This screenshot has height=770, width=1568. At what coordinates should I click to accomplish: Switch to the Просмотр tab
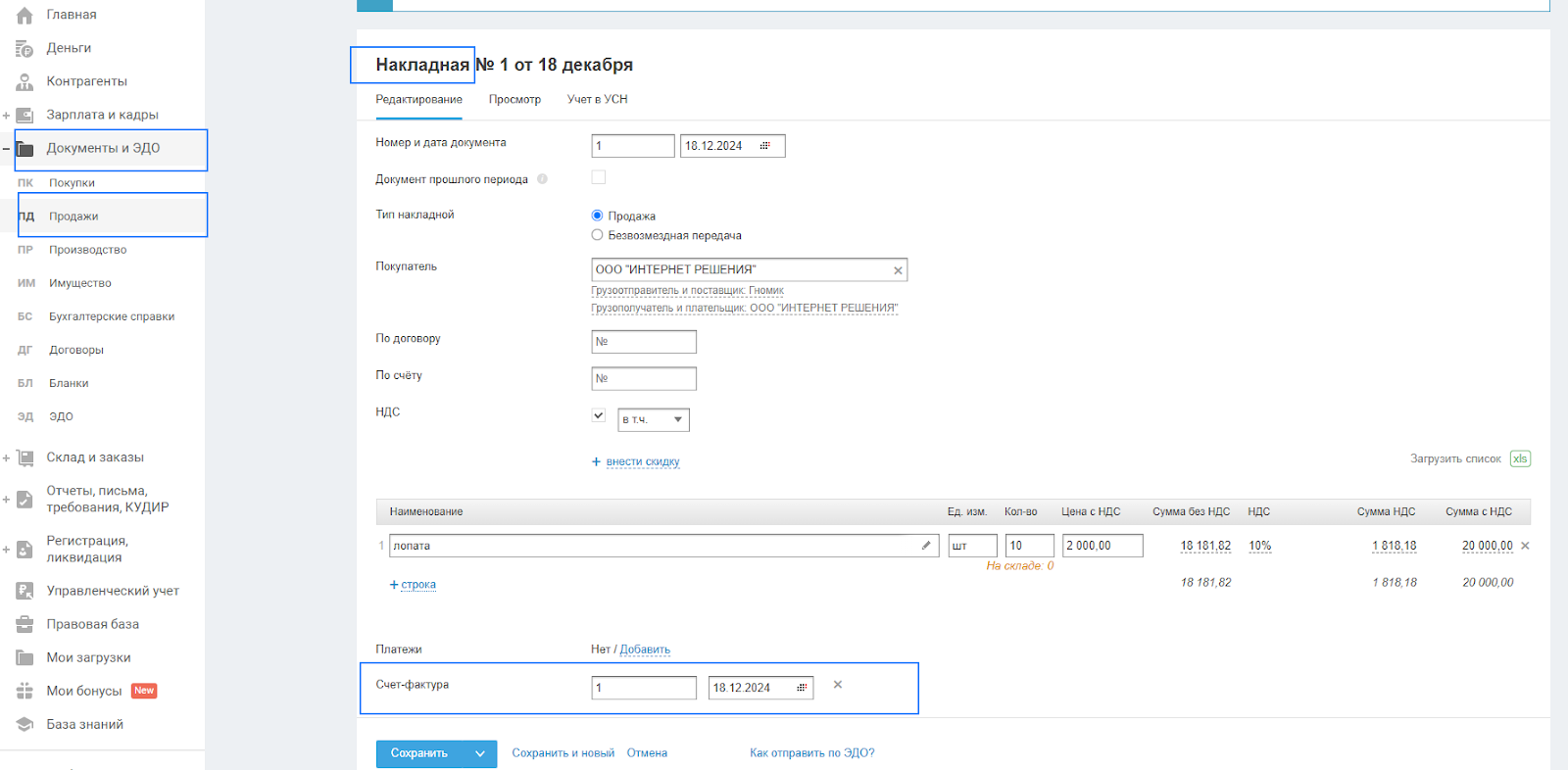[x=514, y=99]
